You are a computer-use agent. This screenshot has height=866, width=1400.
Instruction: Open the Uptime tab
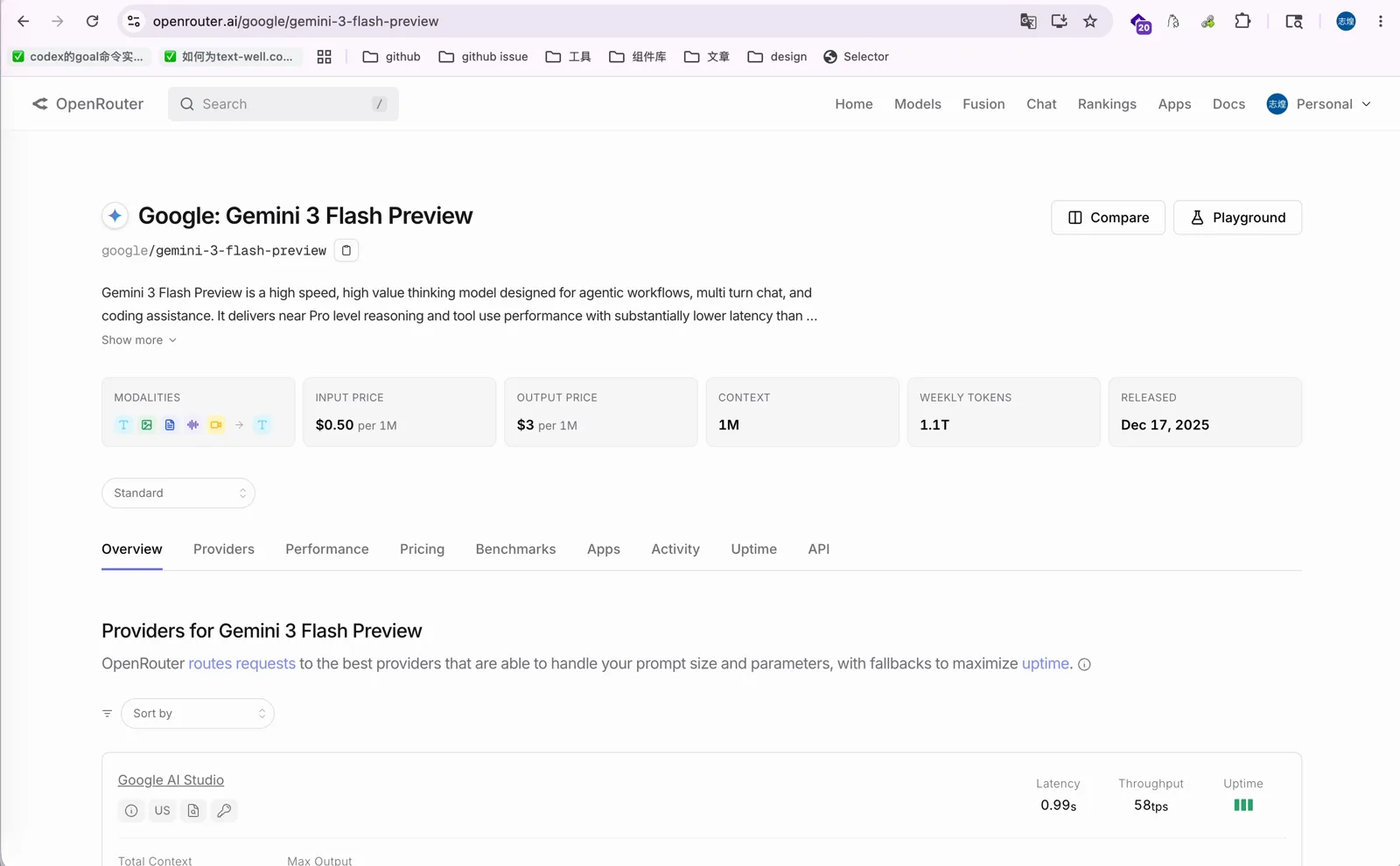[754, 549]
